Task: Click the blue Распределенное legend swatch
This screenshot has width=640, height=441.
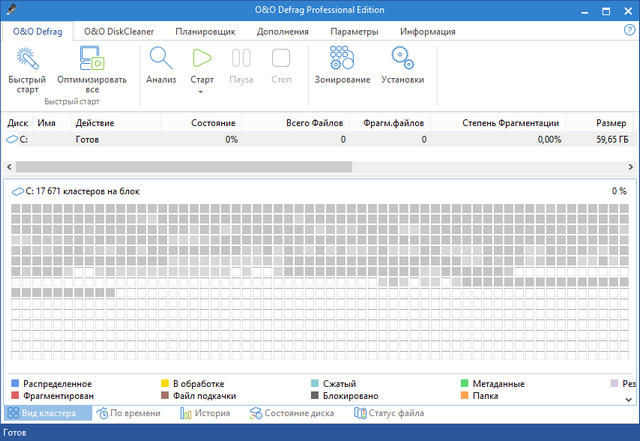Action: pyautogui.click(x=15, y=384)
